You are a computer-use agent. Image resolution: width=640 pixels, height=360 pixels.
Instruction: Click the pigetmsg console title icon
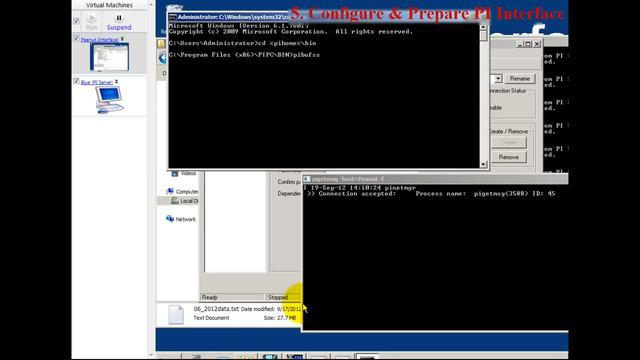(307, 179)
